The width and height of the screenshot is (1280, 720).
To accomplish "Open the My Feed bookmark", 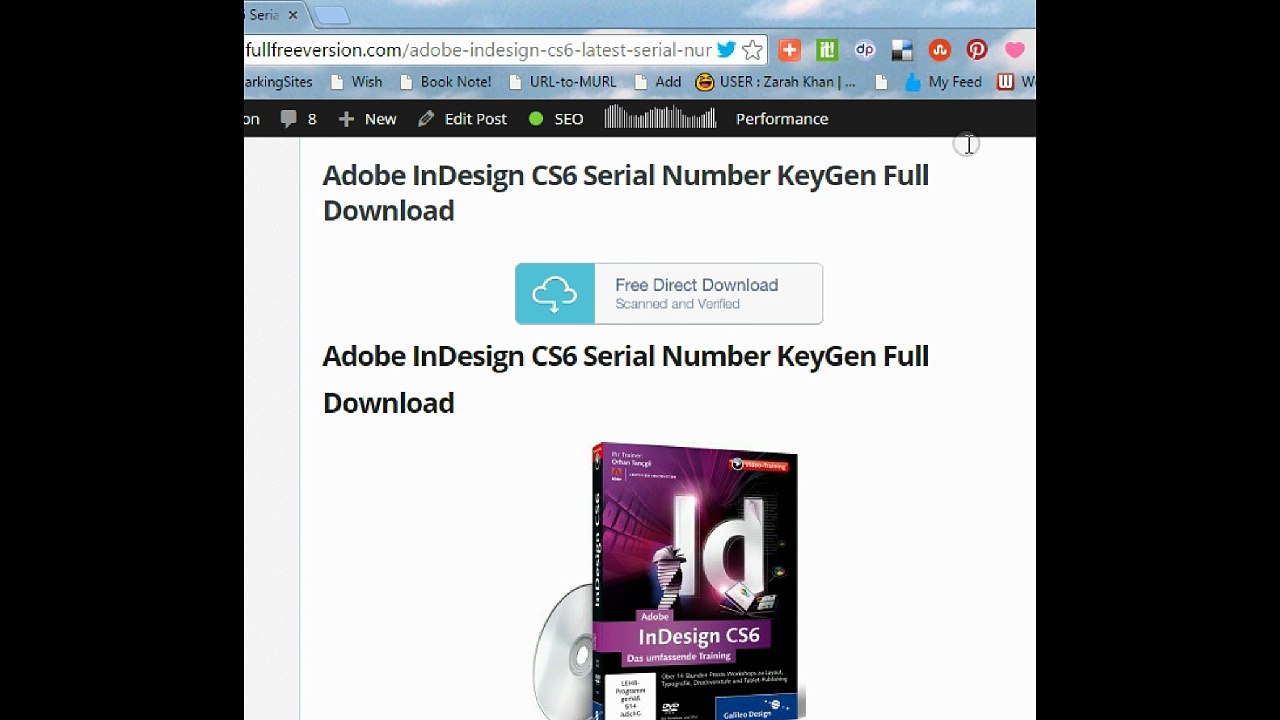I will pyautogui.click(x=943, y=82).
